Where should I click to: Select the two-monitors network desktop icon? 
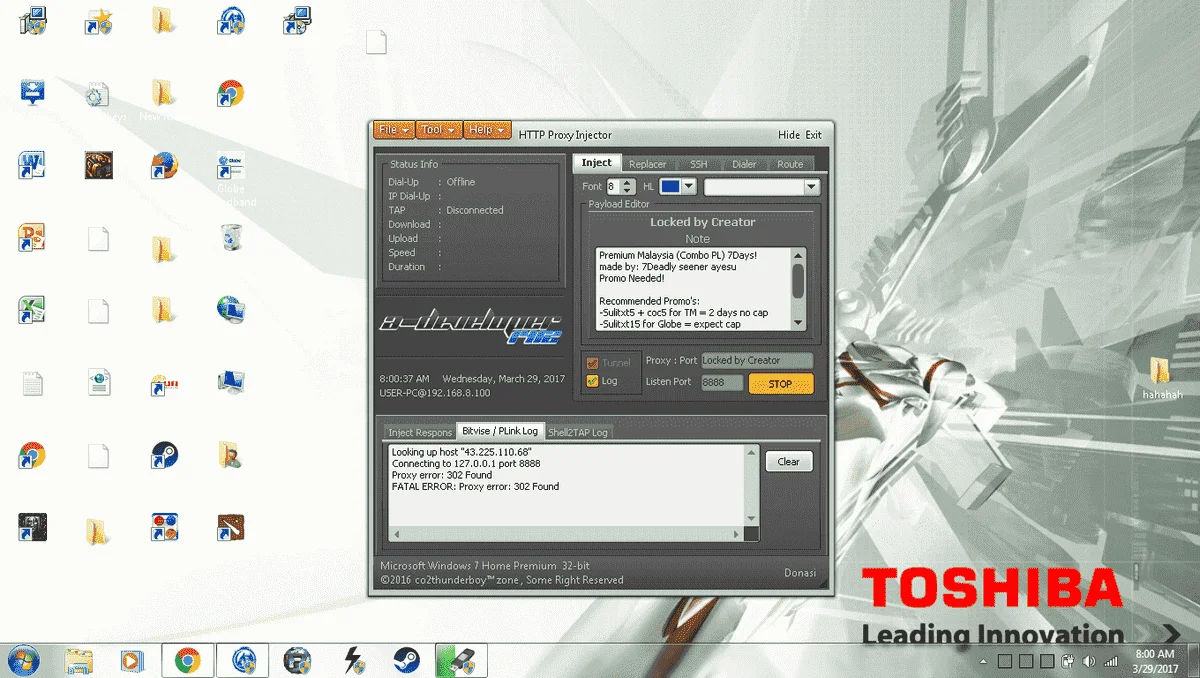click(231, 382)
